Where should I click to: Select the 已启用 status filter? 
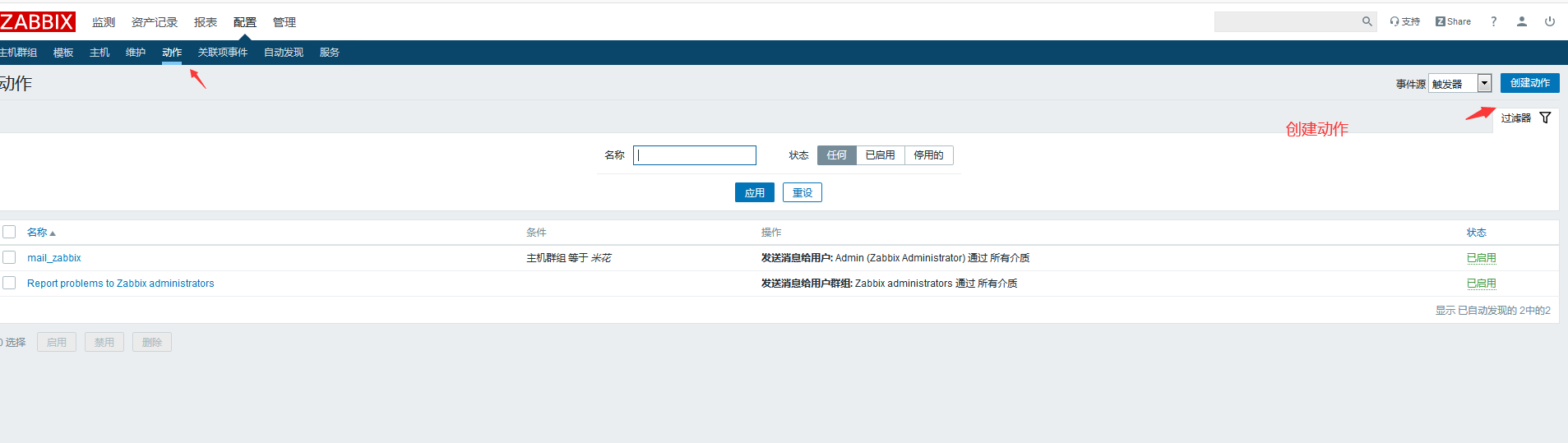tap(880, 155)
